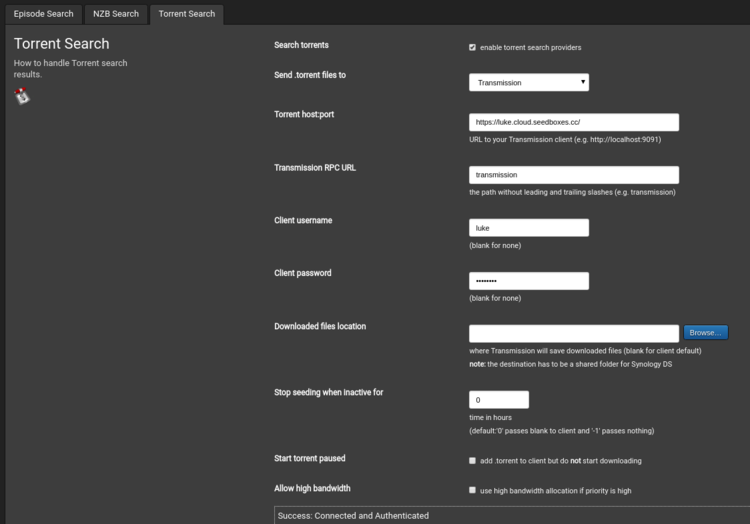
Task: Open the Send .torrent files to dropdown
Action: (529, 82)
